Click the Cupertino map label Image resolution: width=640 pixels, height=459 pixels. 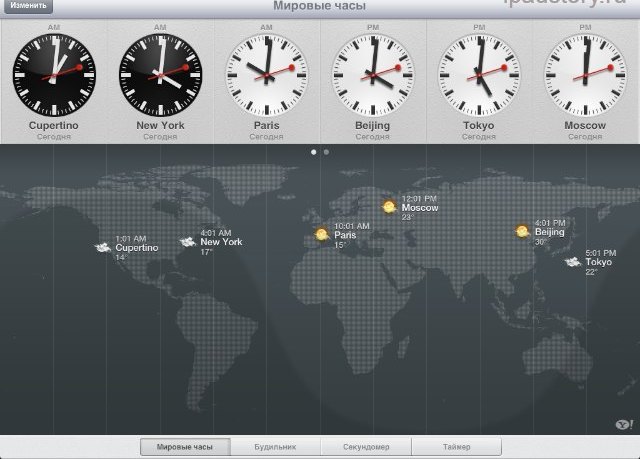(x=137, y=248)
